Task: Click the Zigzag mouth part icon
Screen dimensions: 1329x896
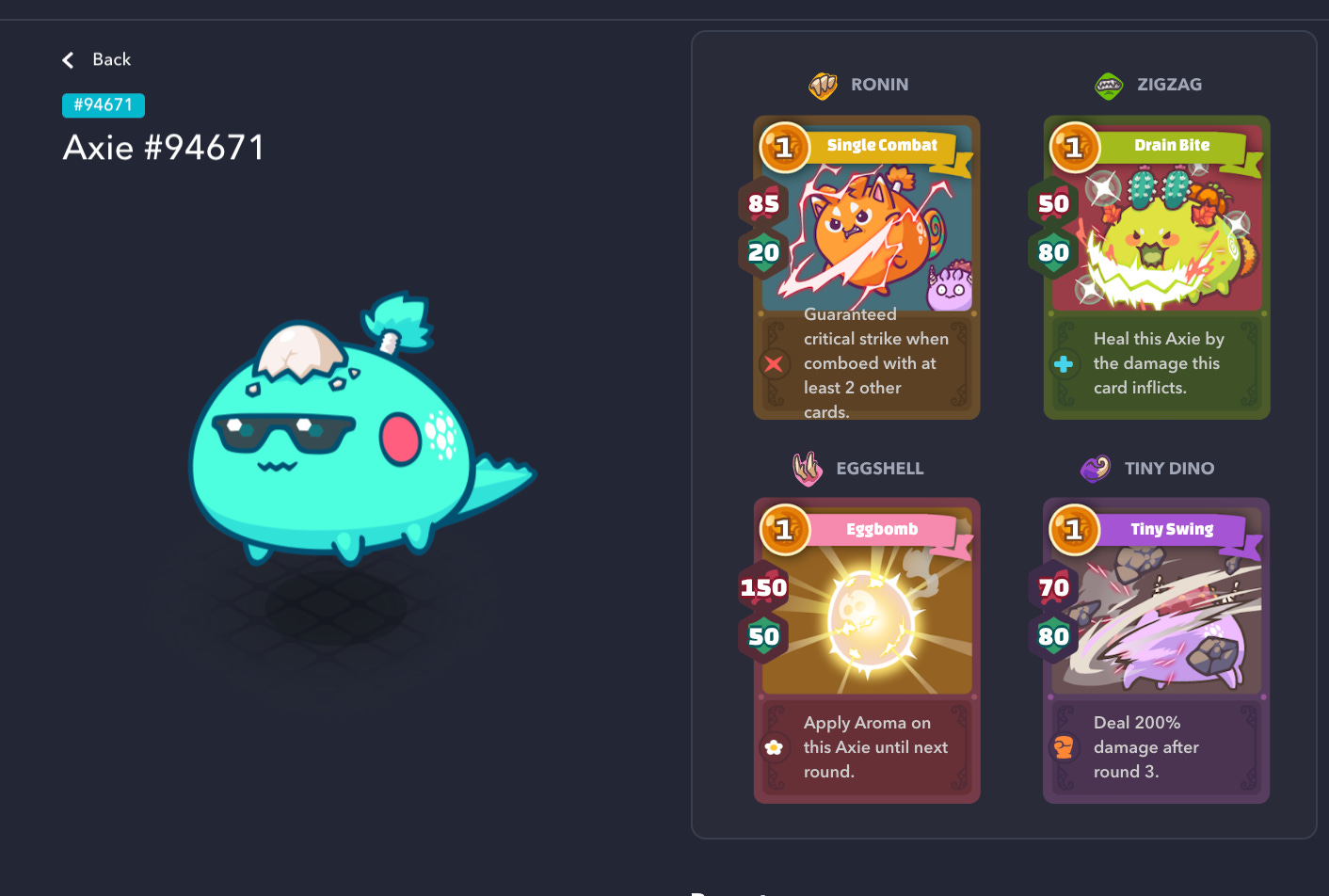Action: click(x=1109, y=87)
